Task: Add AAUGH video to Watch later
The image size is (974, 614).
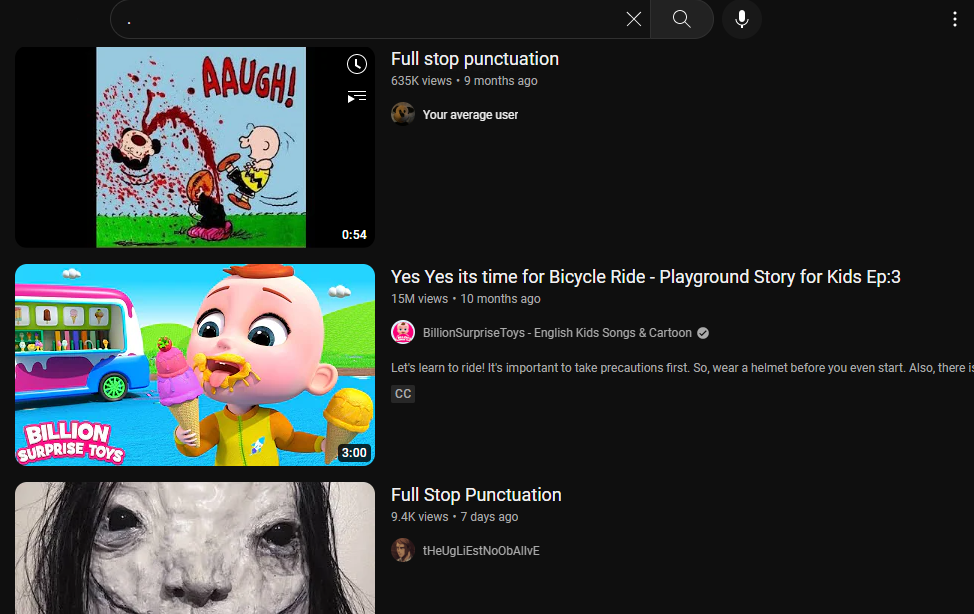Action: (x=357, y=64)
